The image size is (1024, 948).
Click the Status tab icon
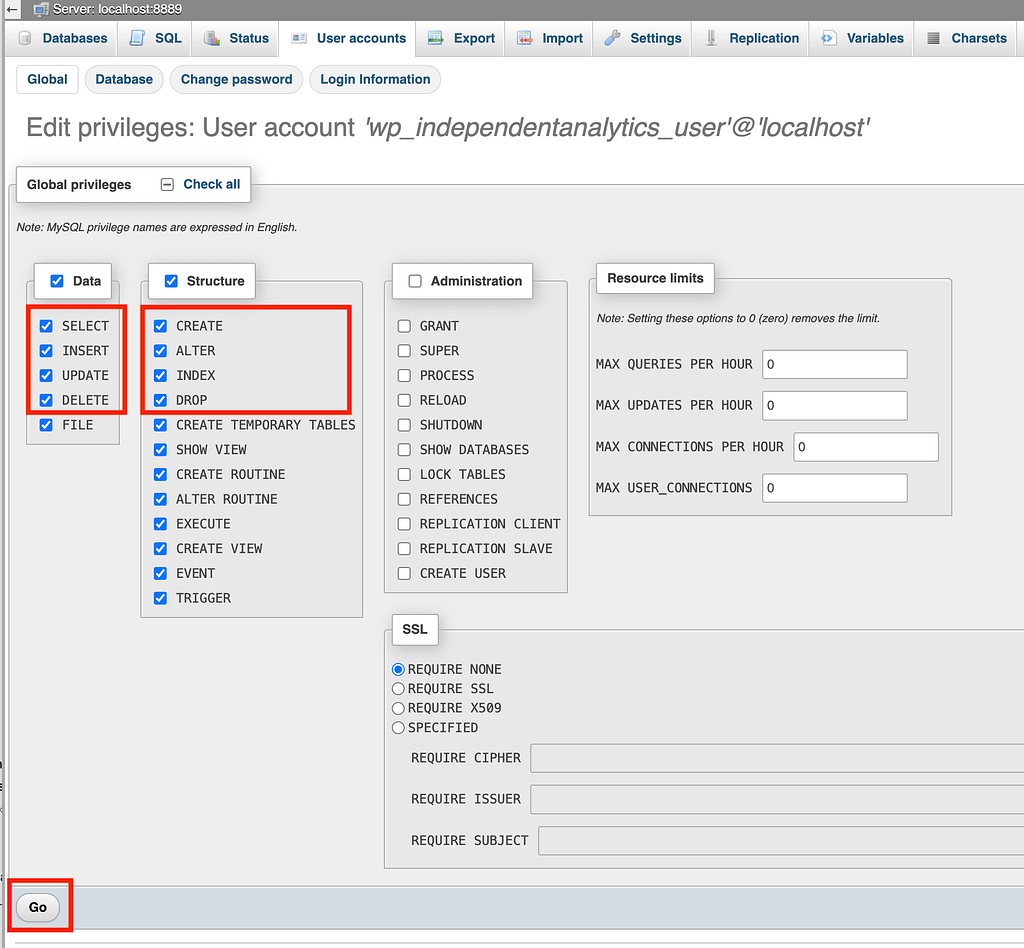212,38
